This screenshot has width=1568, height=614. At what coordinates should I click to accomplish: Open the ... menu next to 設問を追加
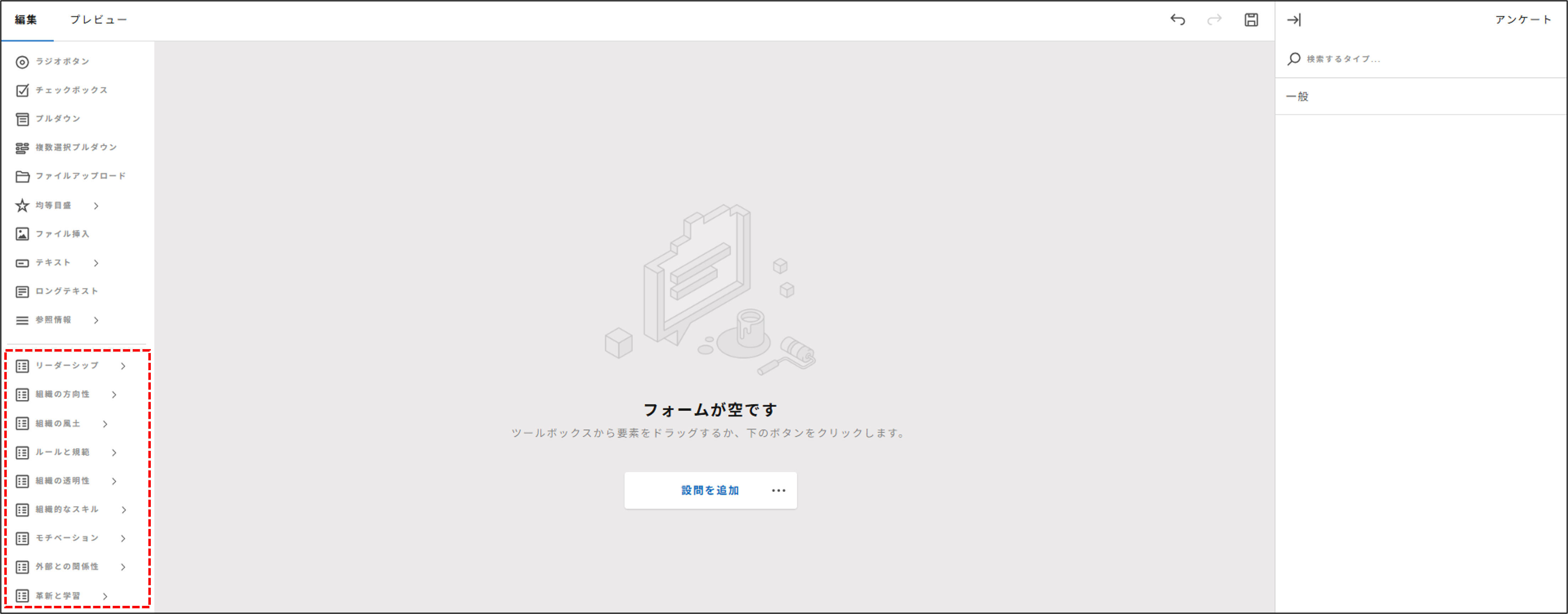point(779,491)
